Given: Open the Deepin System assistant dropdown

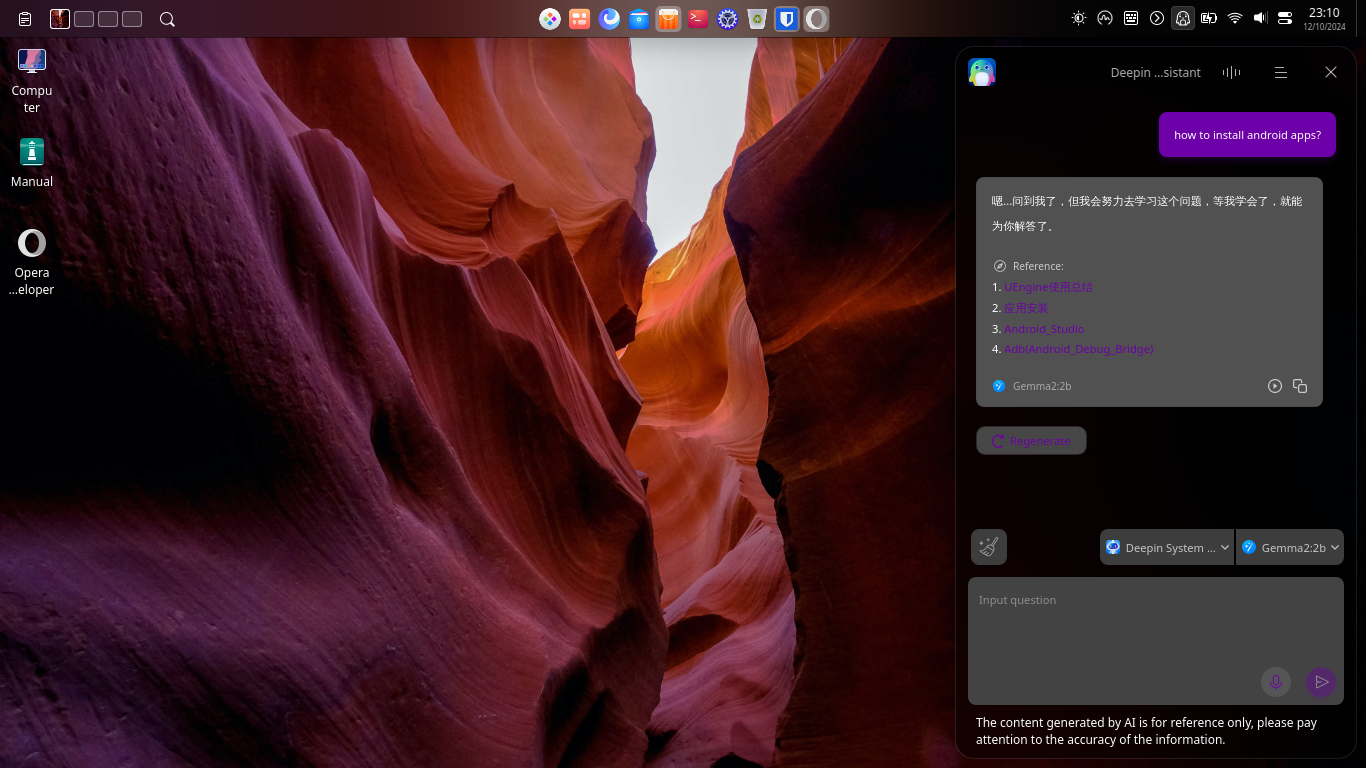Looking at the screenshot, I should (x=1167, y=547).
